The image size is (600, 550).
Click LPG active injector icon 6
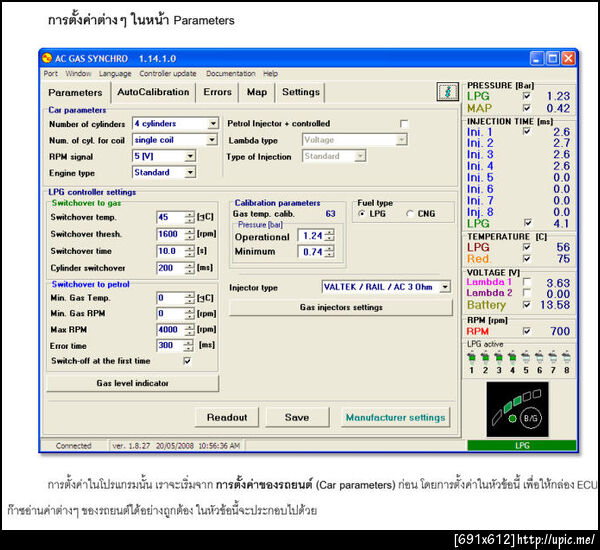(x=540, y=357)
